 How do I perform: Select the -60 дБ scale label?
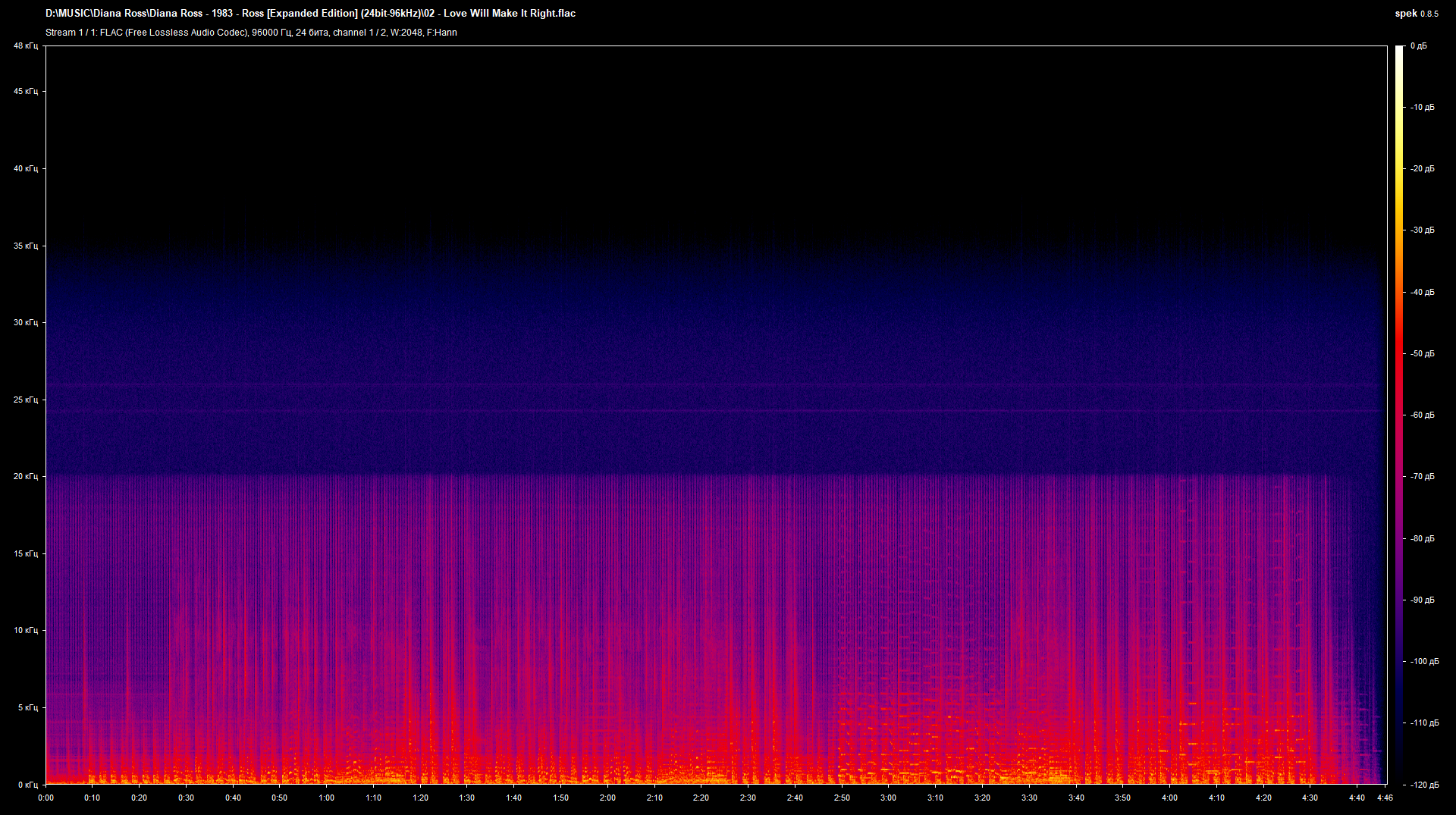(x=1423, y=415)
